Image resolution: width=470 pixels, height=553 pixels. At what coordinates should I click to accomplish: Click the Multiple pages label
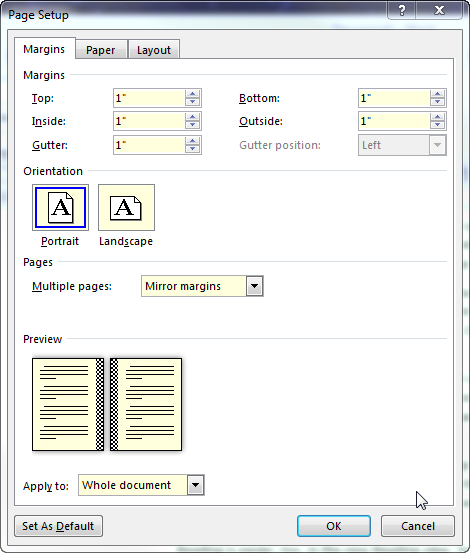click(x=72, y=286)
